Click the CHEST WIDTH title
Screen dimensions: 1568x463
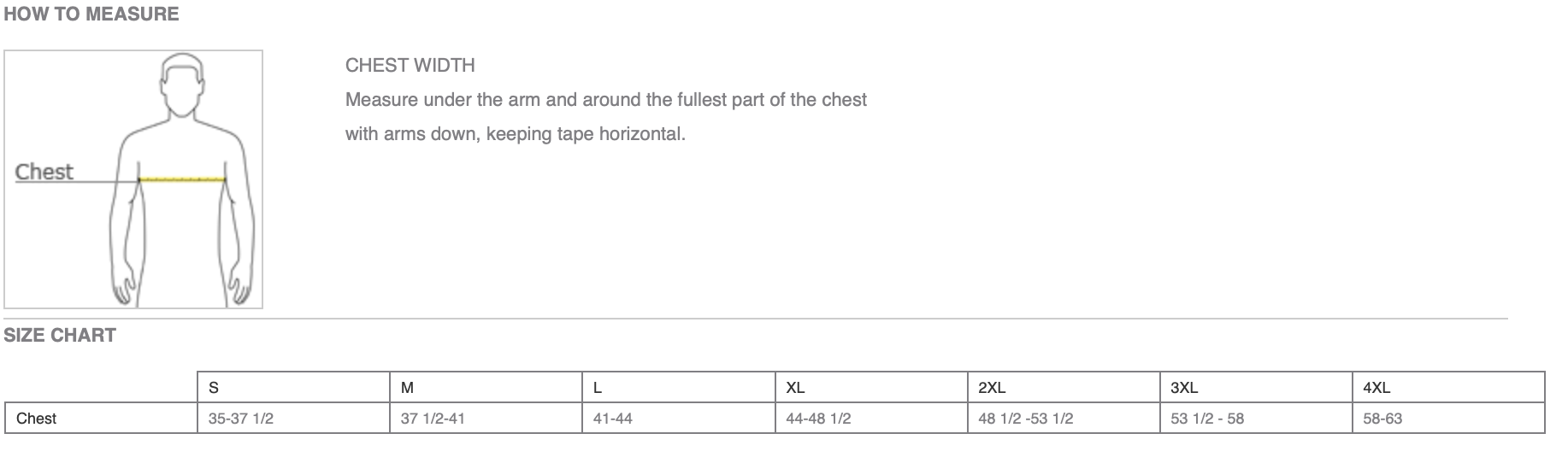(410, 65)
